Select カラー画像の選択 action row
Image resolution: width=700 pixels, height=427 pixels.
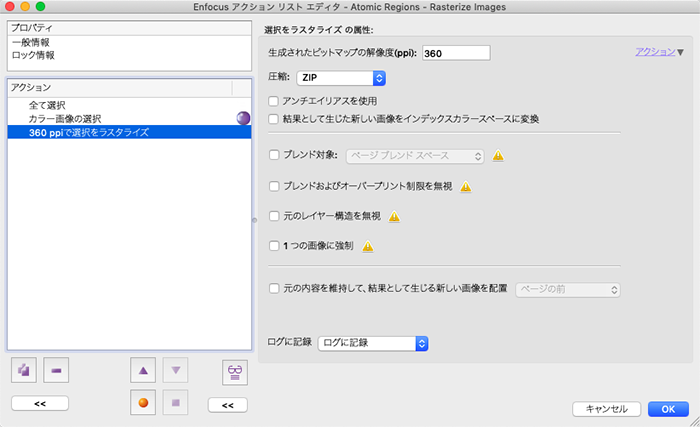coord(129,118)
